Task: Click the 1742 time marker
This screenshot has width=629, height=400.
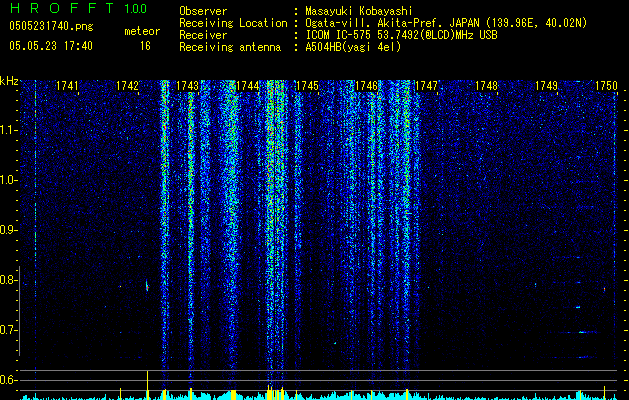Action: point(127,85)
